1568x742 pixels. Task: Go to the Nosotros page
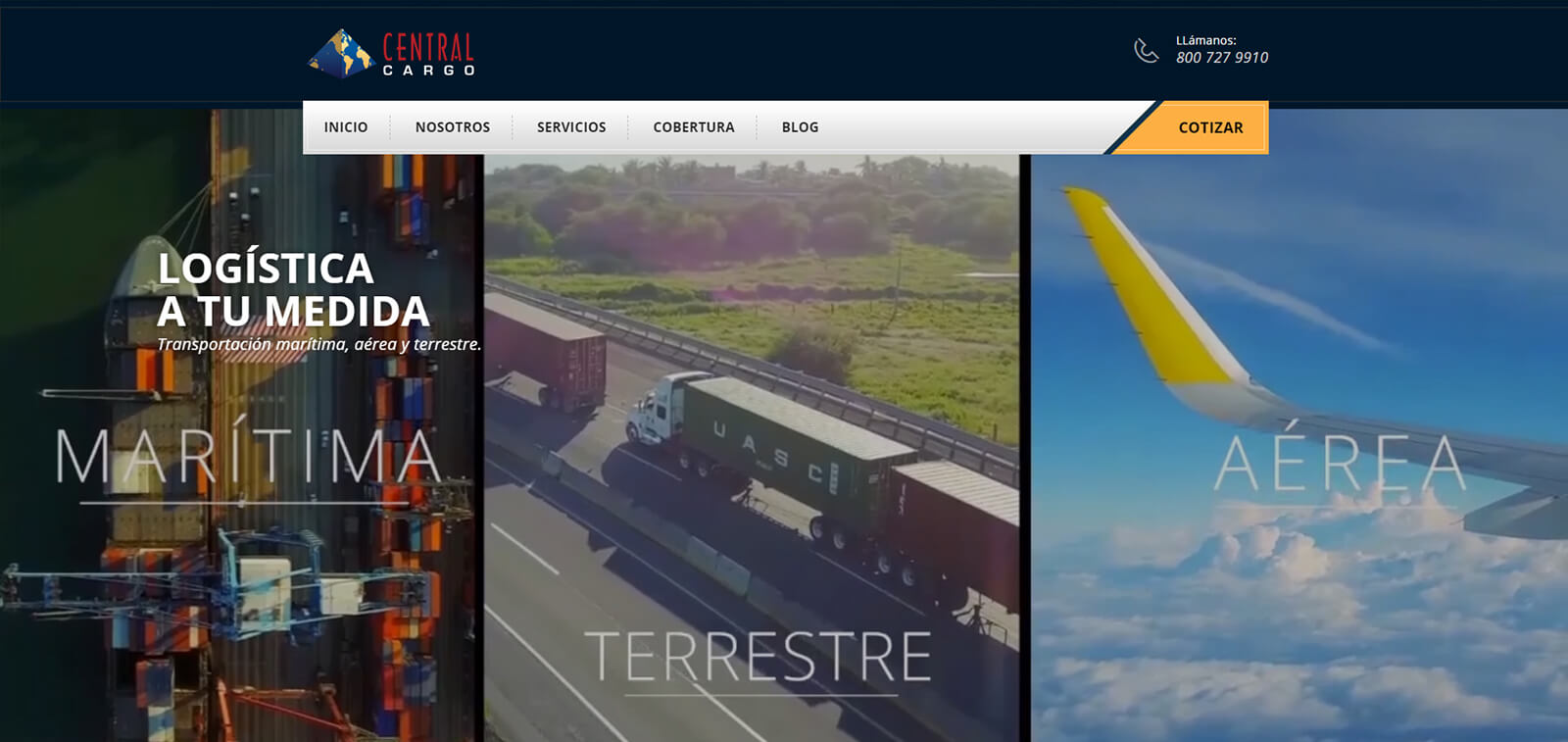(x=453, y=127)
